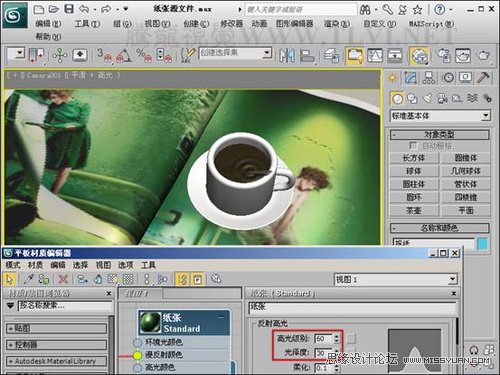Image resolution: width=500 pixels, height=375 pixels.
Task: Select the arrow tool in material editor toolbar
Action: 10,279
